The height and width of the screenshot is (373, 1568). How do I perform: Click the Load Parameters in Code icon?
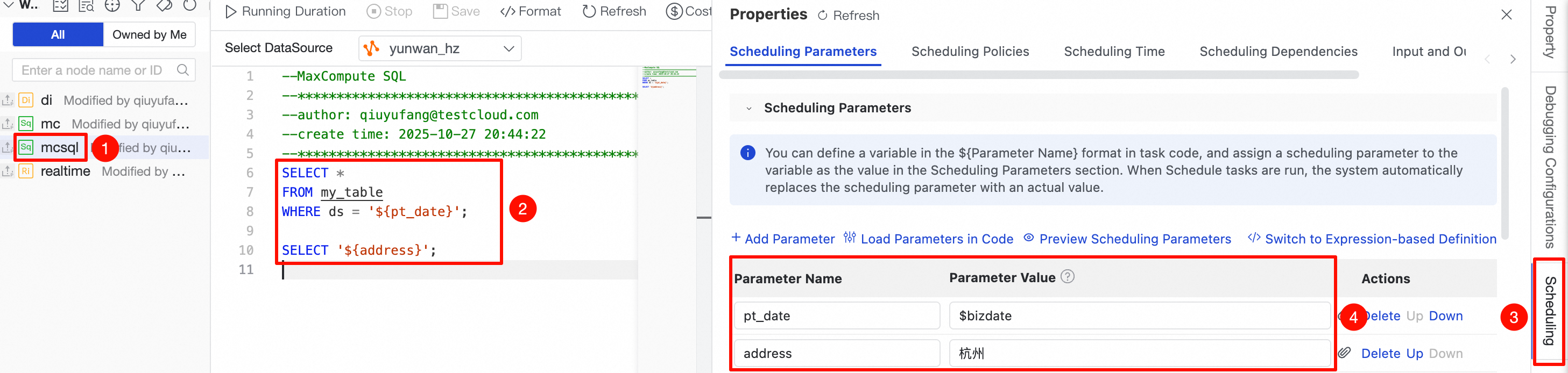(850, 238)
